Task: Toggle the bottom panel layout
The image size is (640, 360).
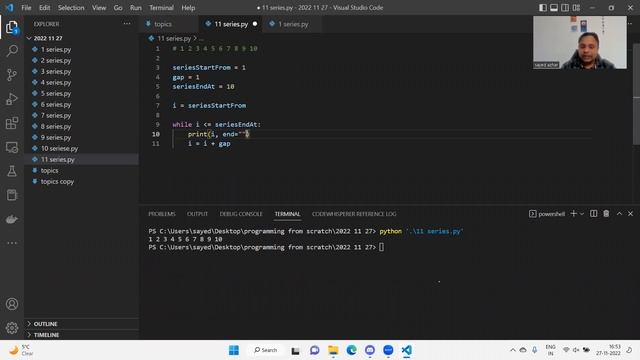Action: point(554,8)
